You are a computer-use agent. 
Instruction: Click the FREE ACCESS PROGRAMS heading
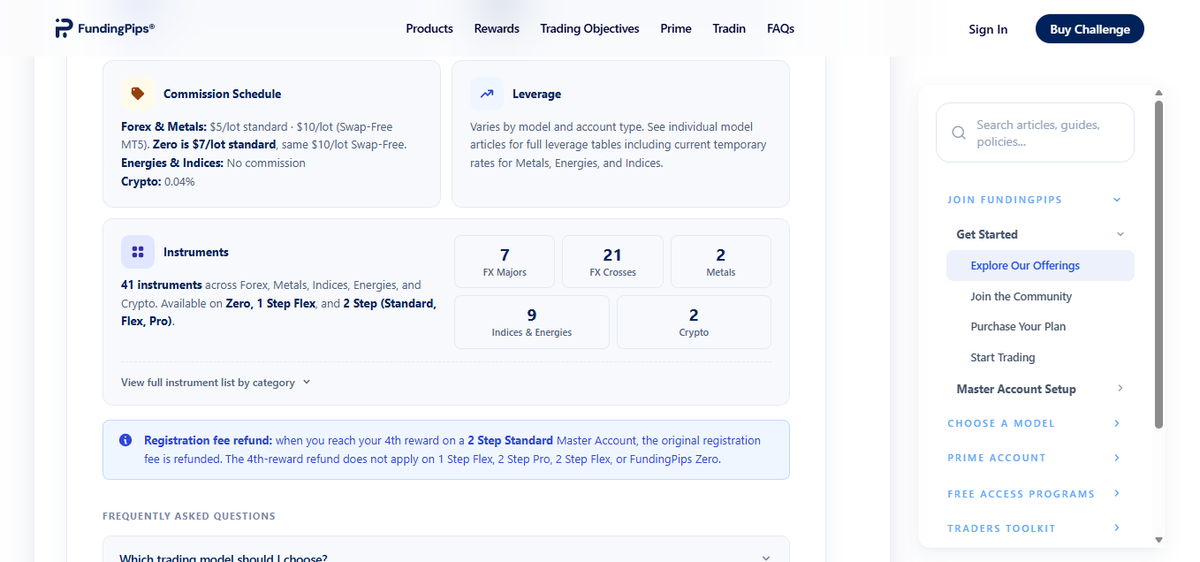tap(1021, 494)
